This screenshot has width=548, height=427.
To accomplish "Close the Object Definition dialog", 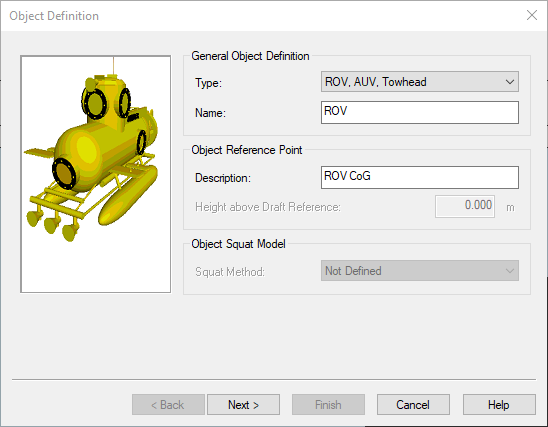I will click(x=532, y=15).
